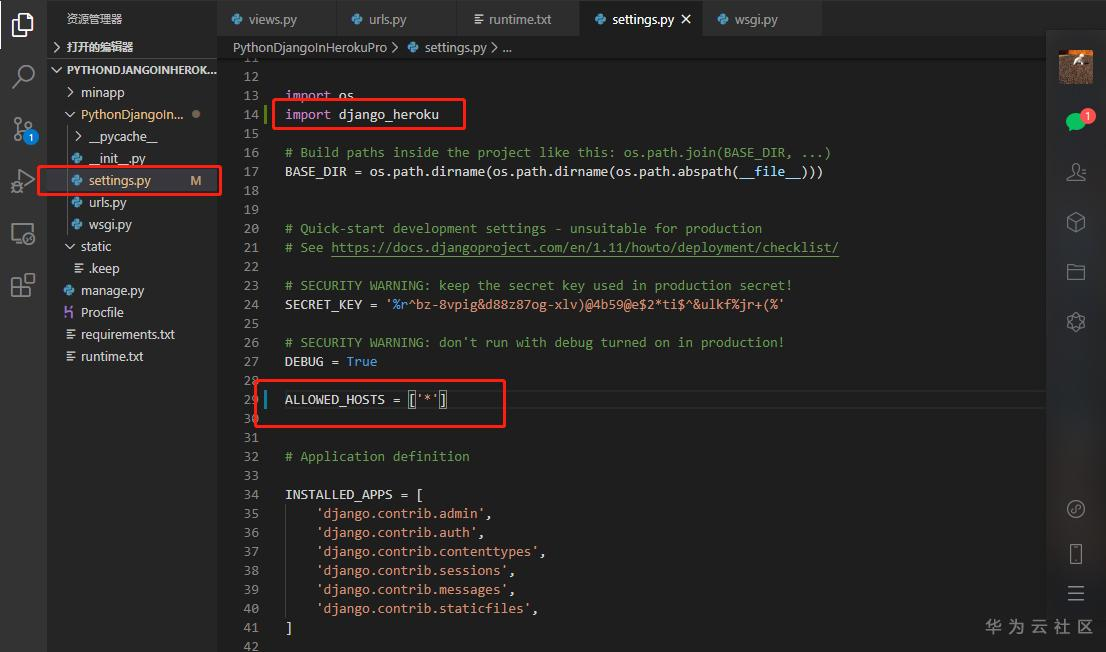Screen dimensions: 1106x652
Task: Click the breadcrumb ellipsis segment
Action: [507, 47]
